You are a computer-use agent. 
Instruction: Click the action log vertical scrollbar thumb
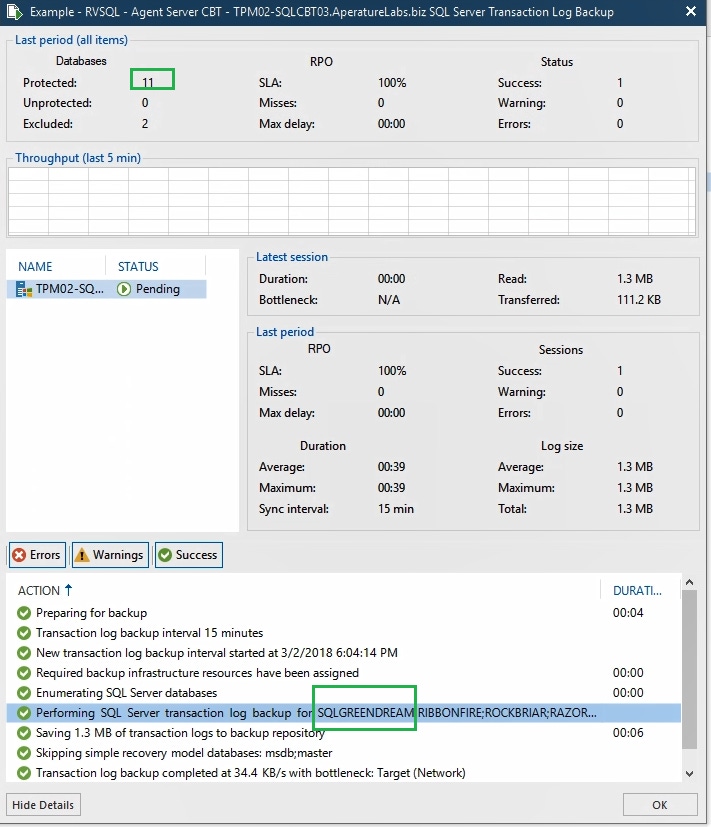(x=689, y=669)
